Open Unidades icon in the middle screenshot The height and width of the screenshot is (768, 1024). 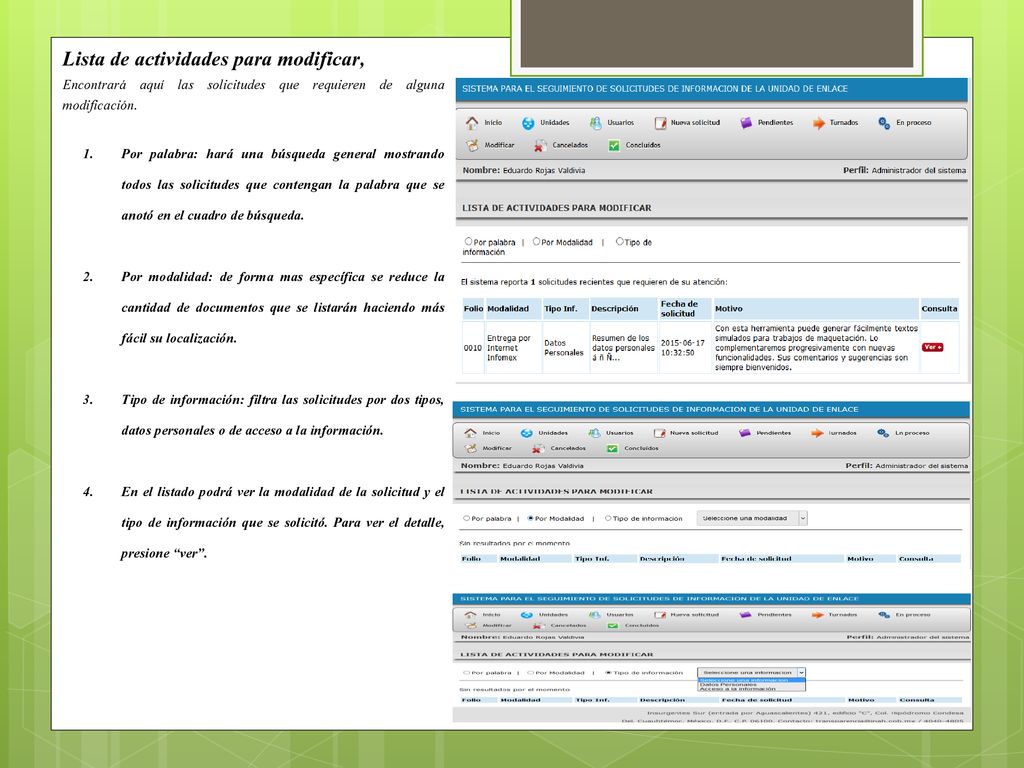click(x=526, y=433)
